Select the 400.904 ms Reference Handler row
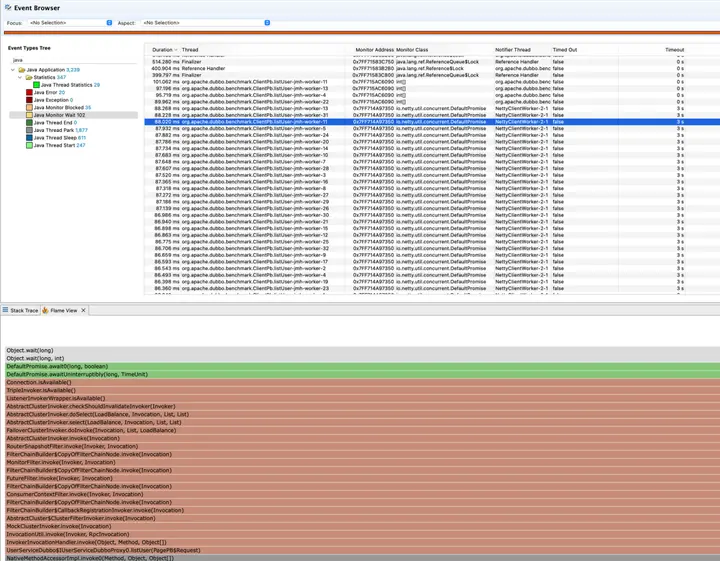 [432, 68]
